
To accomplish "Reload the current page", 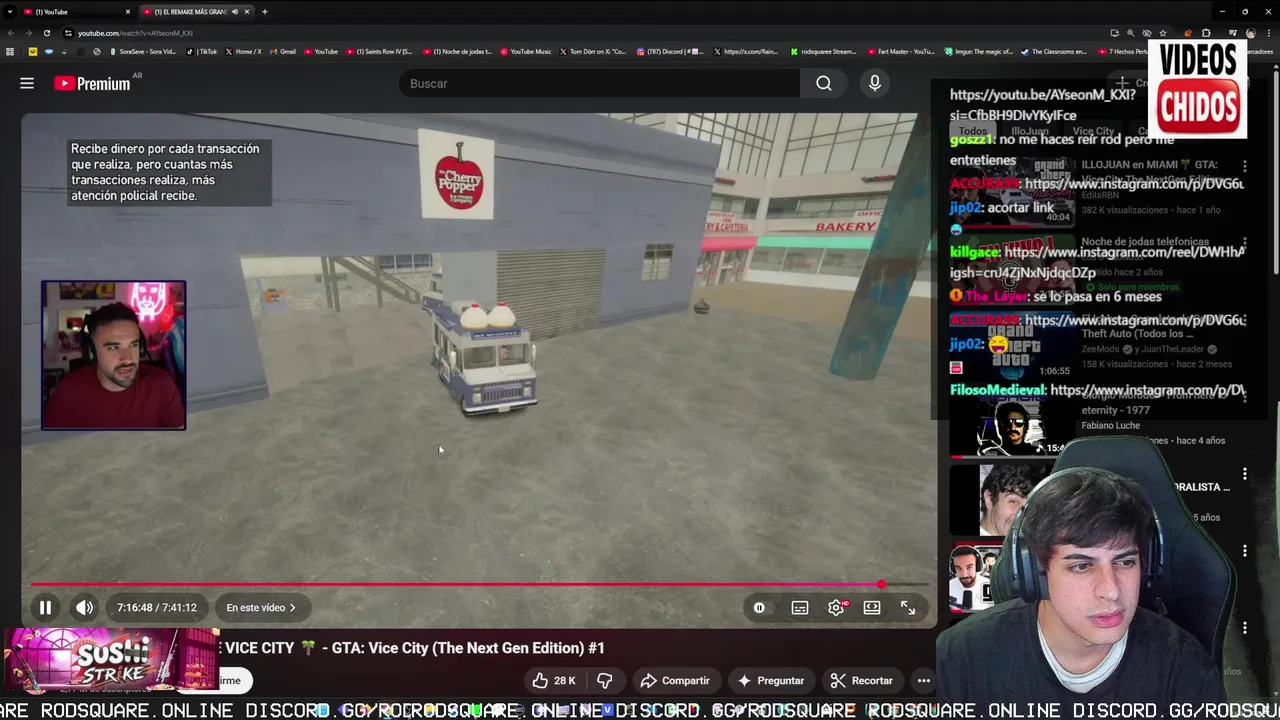I will tap(46, 33).
